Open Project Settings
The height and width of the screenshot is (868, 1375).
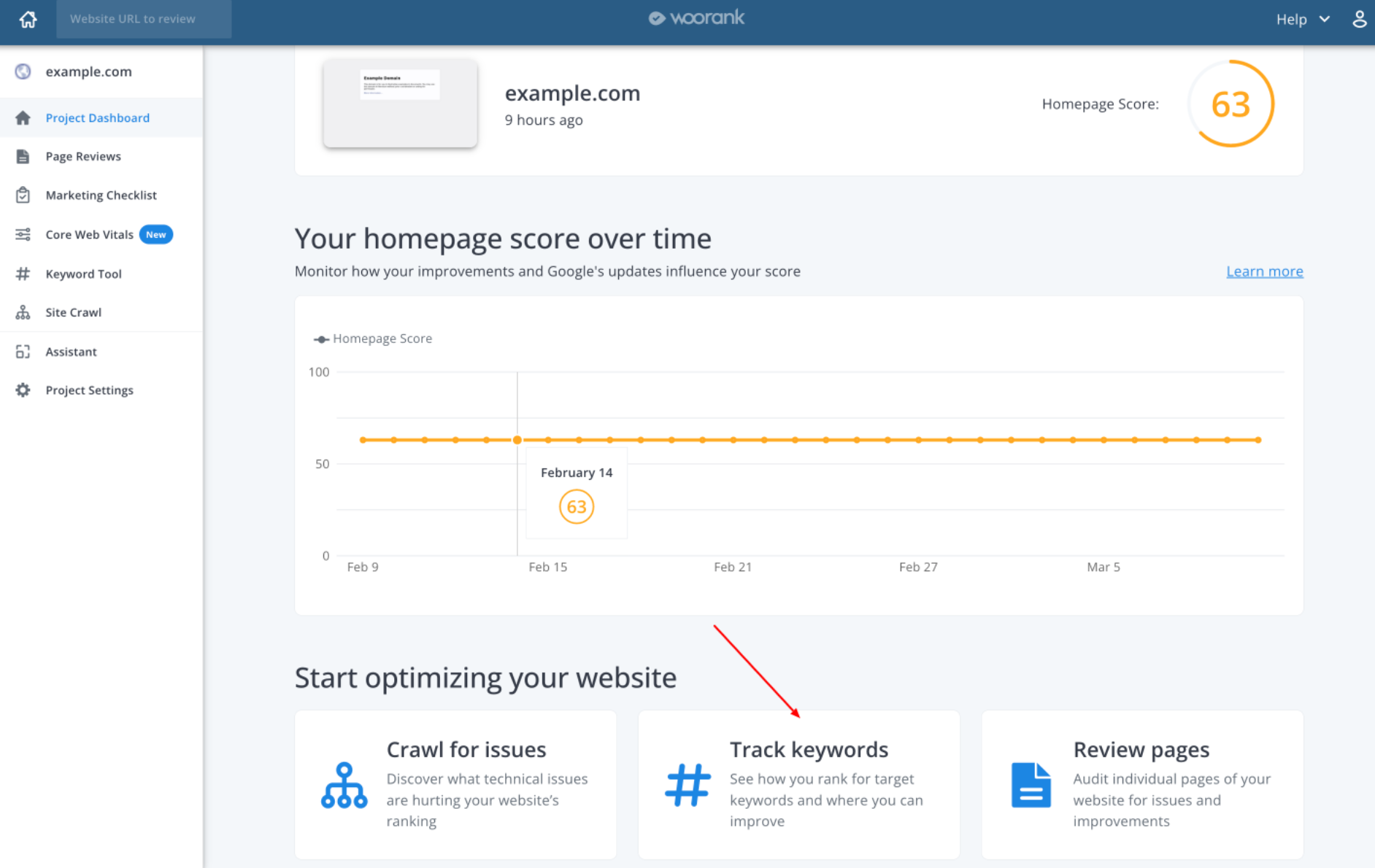click(x=101, y=390)
